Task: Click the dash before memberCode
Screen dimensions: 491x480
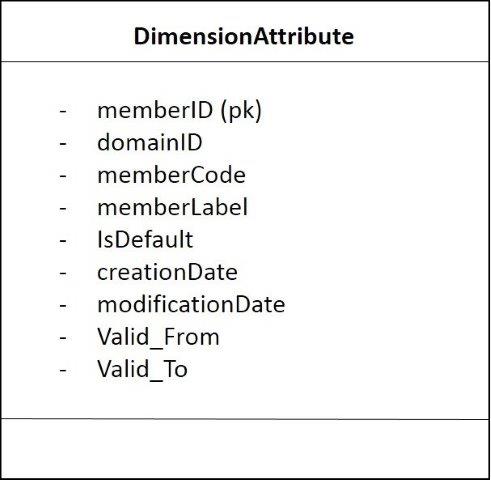Action: coord(63,176)
